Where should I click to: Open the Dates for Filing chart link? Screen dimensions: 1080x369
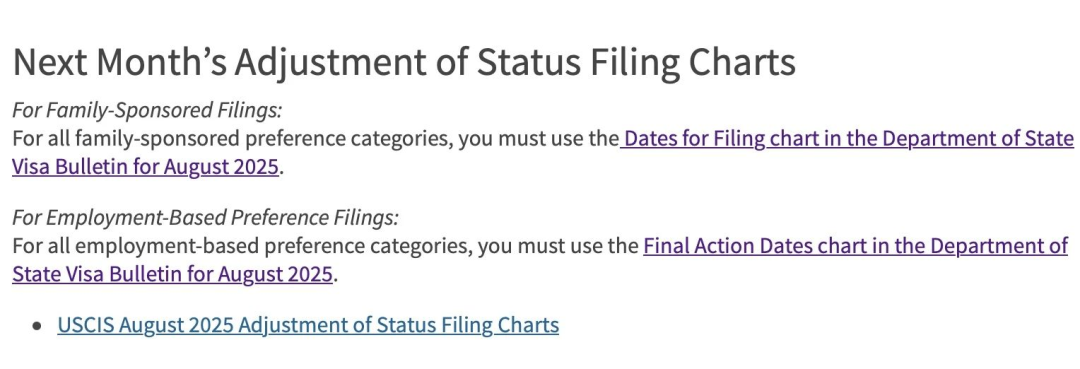point(847,139)
